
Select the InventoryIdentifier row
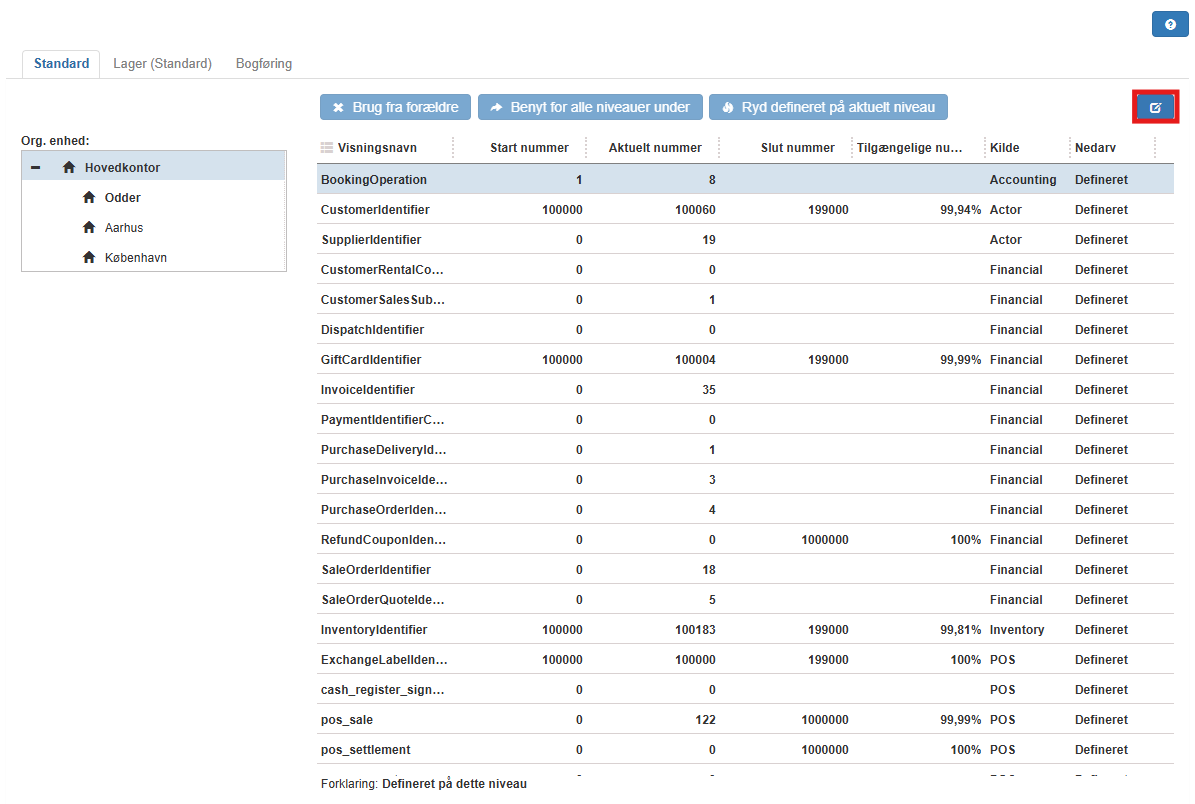745,629
